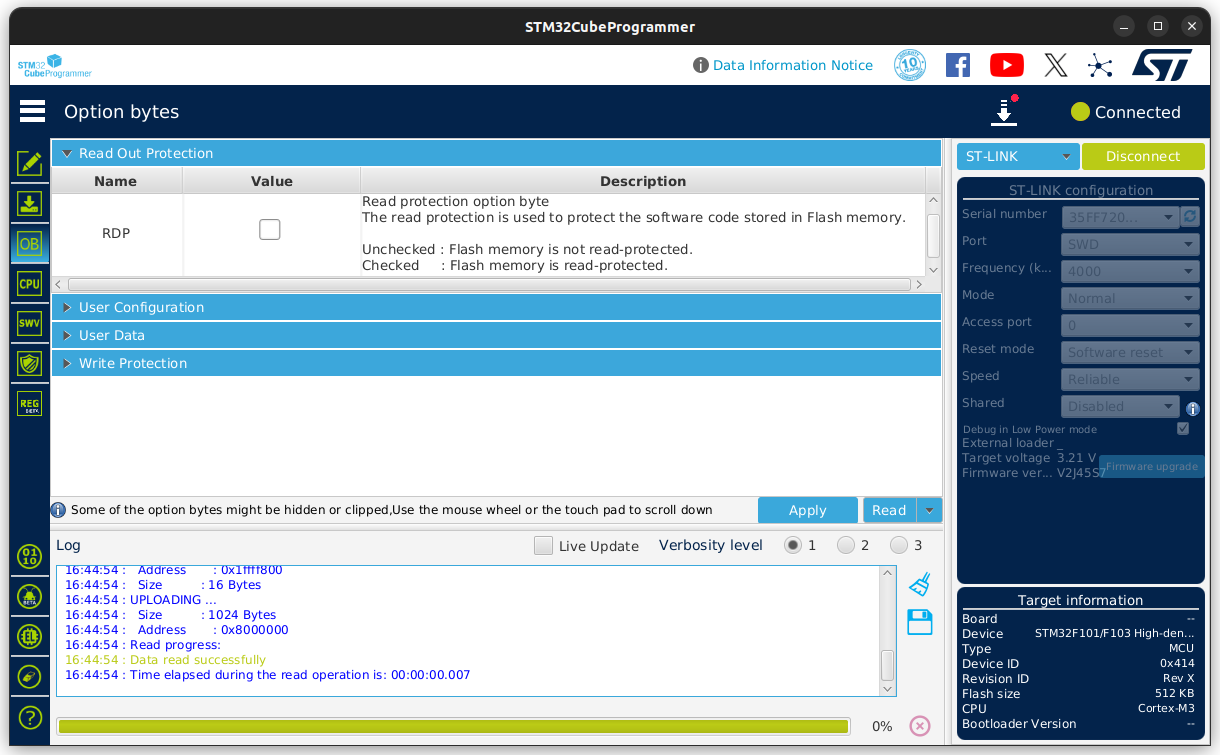The image size is (1220, 755).
Task: Open the hamburger menu
Action: pos(32,111)
